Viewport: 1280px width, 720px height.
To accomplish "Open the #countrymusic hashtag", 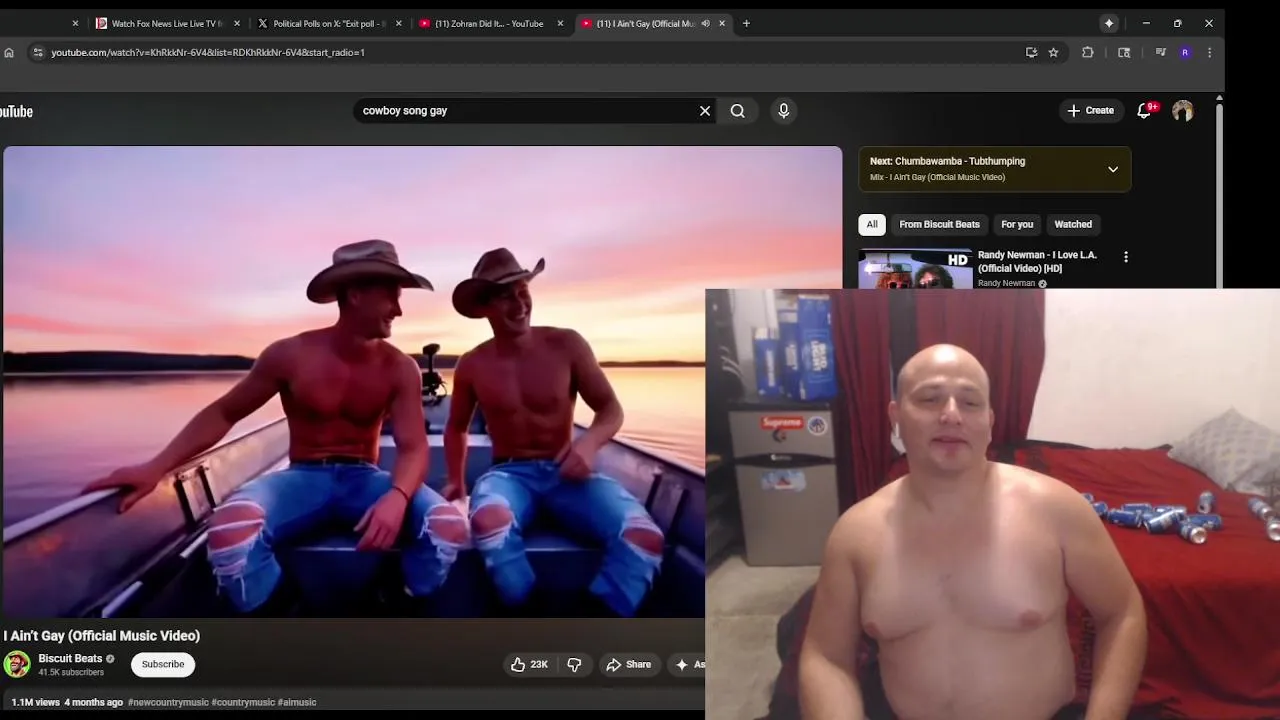I will click(x=243, y=702).
